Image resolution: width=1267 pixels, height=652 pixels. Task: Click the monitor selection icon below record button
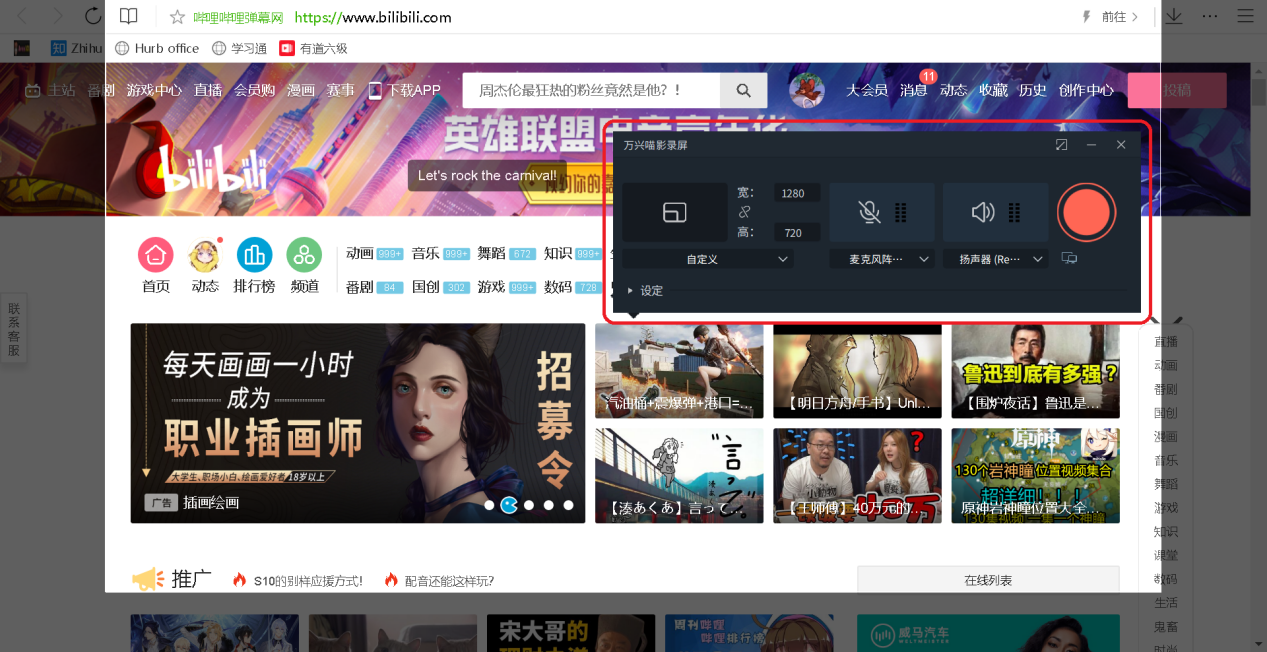point(1069,257)
